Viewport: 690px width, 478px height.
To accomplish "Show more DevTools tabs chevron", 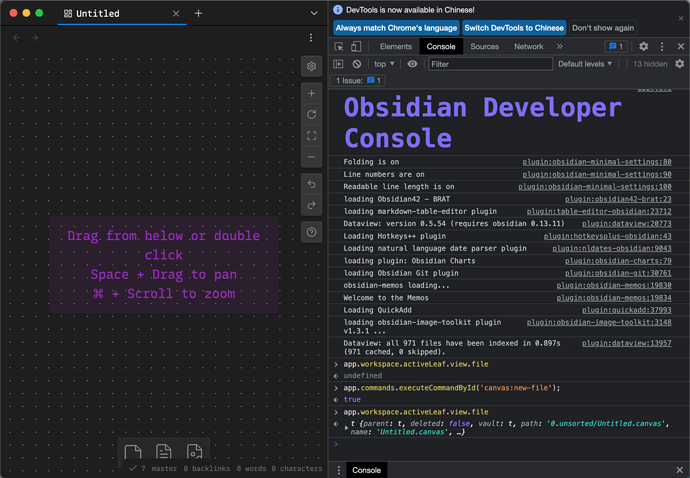I will click(x=559, y=46).
